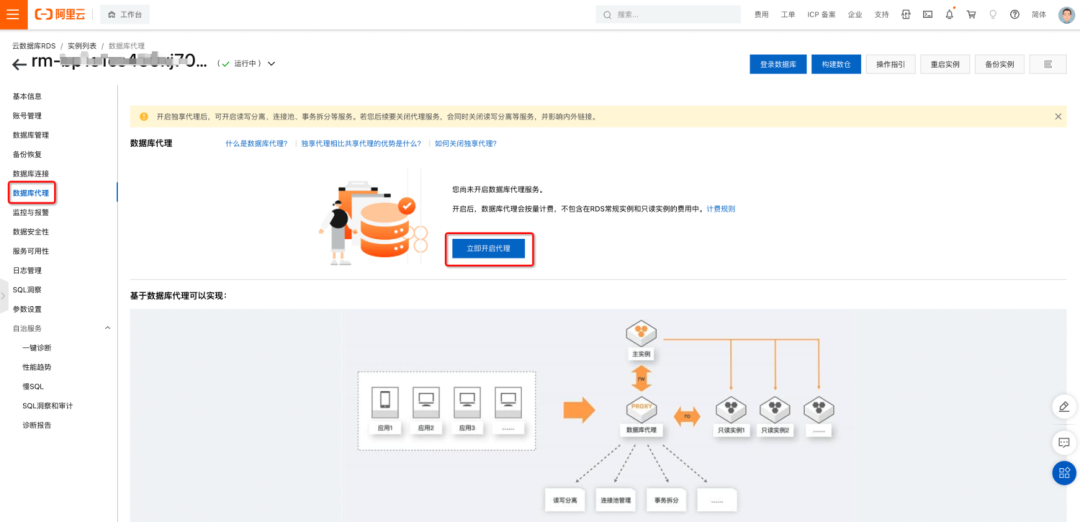Image resolution: width=1080 pixels, height=522 pixels.
Task: Click the lightbulb icon in header
Action: pyautogui.click(x=993, y=14)
